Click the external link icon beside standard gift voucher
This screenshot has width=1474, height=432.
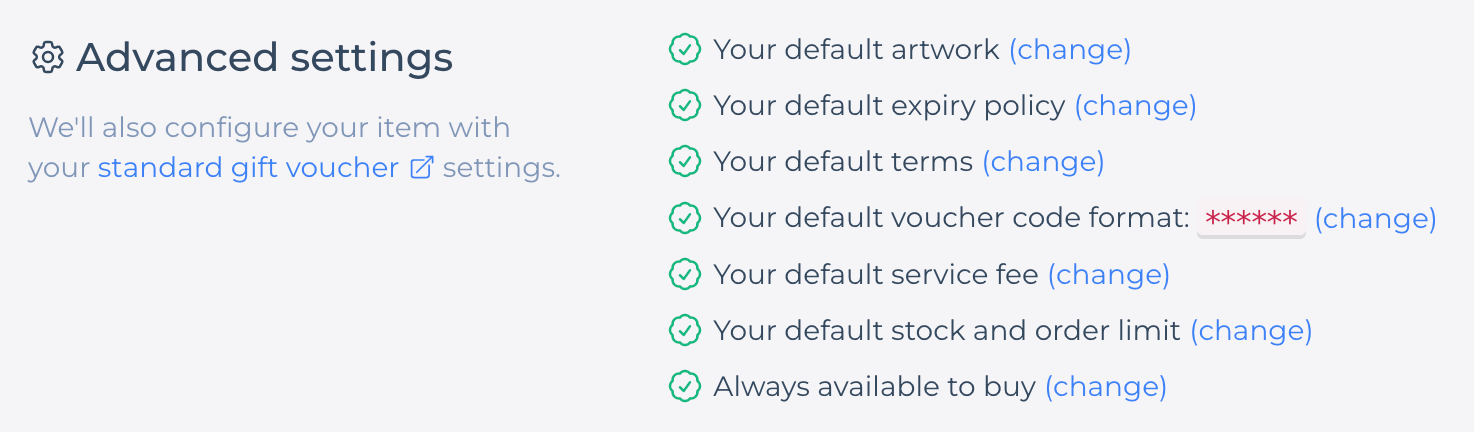tap(422, 168)
